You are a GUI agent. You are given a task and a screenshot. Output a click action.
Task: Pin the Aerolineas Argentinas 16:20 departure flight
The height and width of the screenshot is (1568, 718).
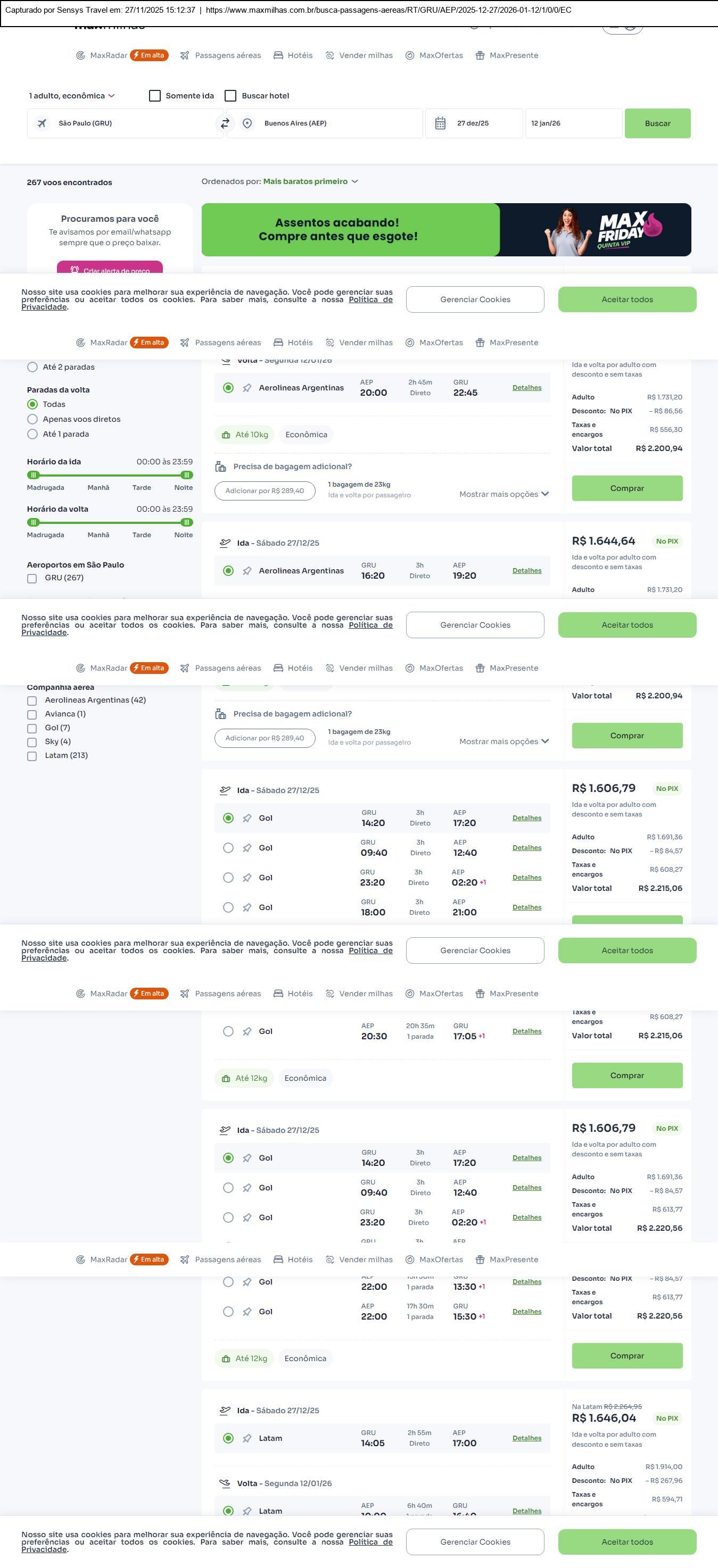click(246, 571)
